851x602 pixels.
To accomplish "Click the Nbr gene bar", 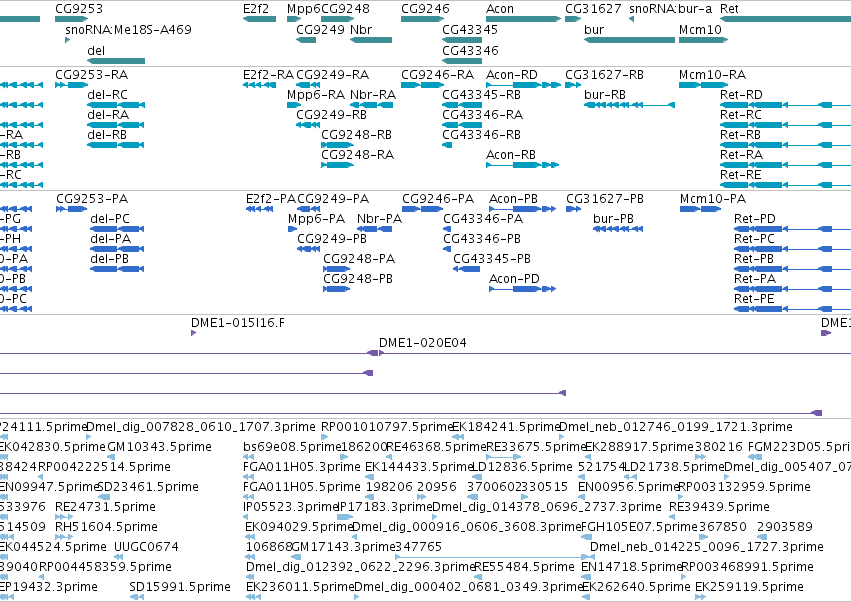I will [371, 40].
